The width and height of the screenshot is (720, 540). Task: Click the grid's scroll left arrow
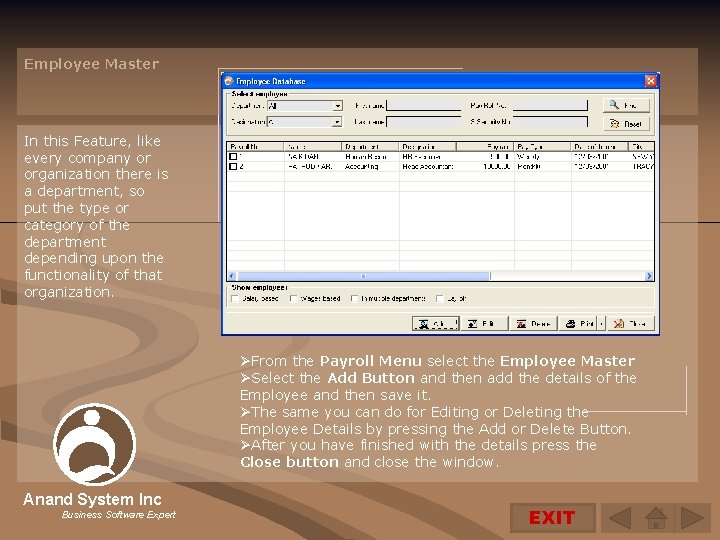click(x=232, y=276)
